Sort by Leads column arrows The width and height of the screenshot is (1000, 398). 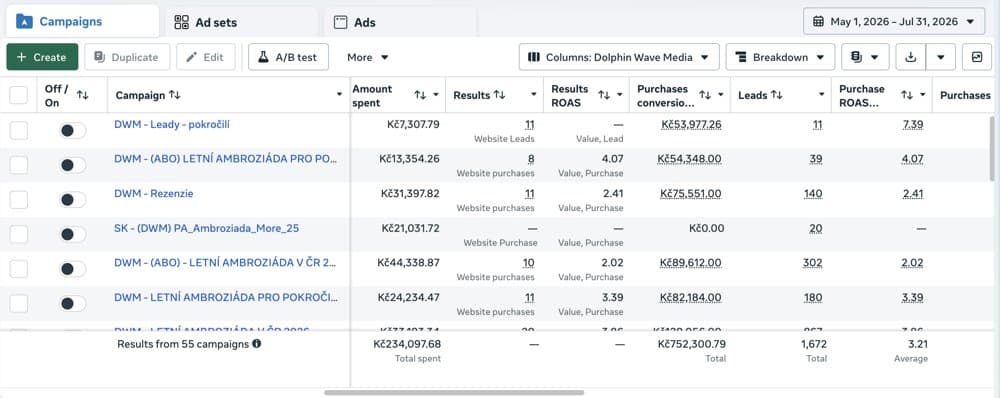(776, 95)
